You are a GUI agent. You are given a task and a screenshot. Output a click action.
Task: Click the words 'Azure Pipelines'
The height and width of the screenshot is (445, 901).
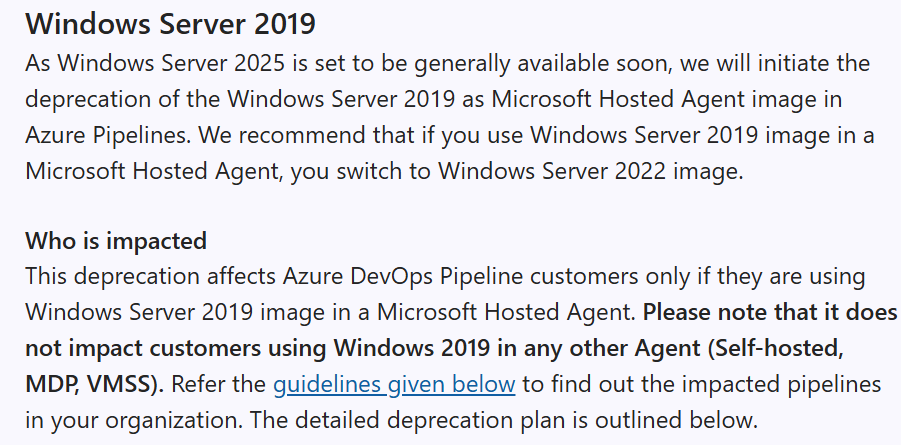point(109,136)
